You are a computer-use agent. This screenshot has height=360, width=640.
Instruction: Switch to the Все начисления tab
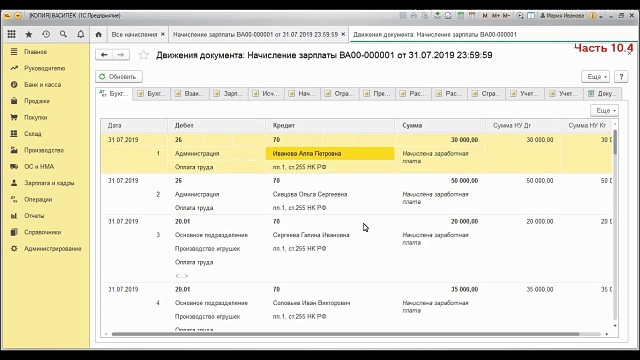pyautogui.click(x=134, y=35)
